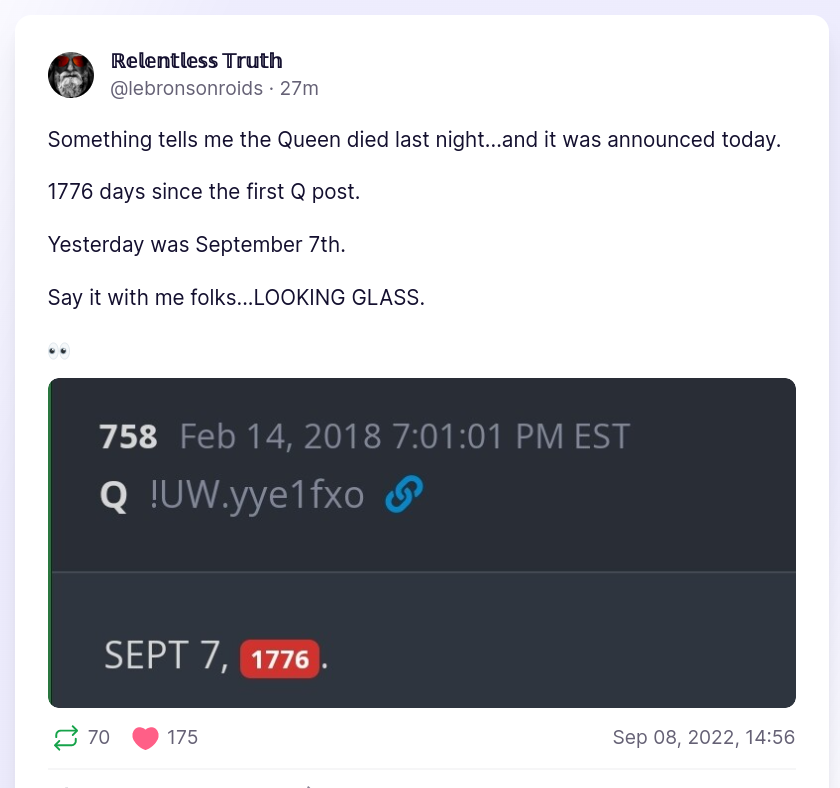Like the post with the heart icon
This screenshot has height=788, width=840.
tap(146, 738)
